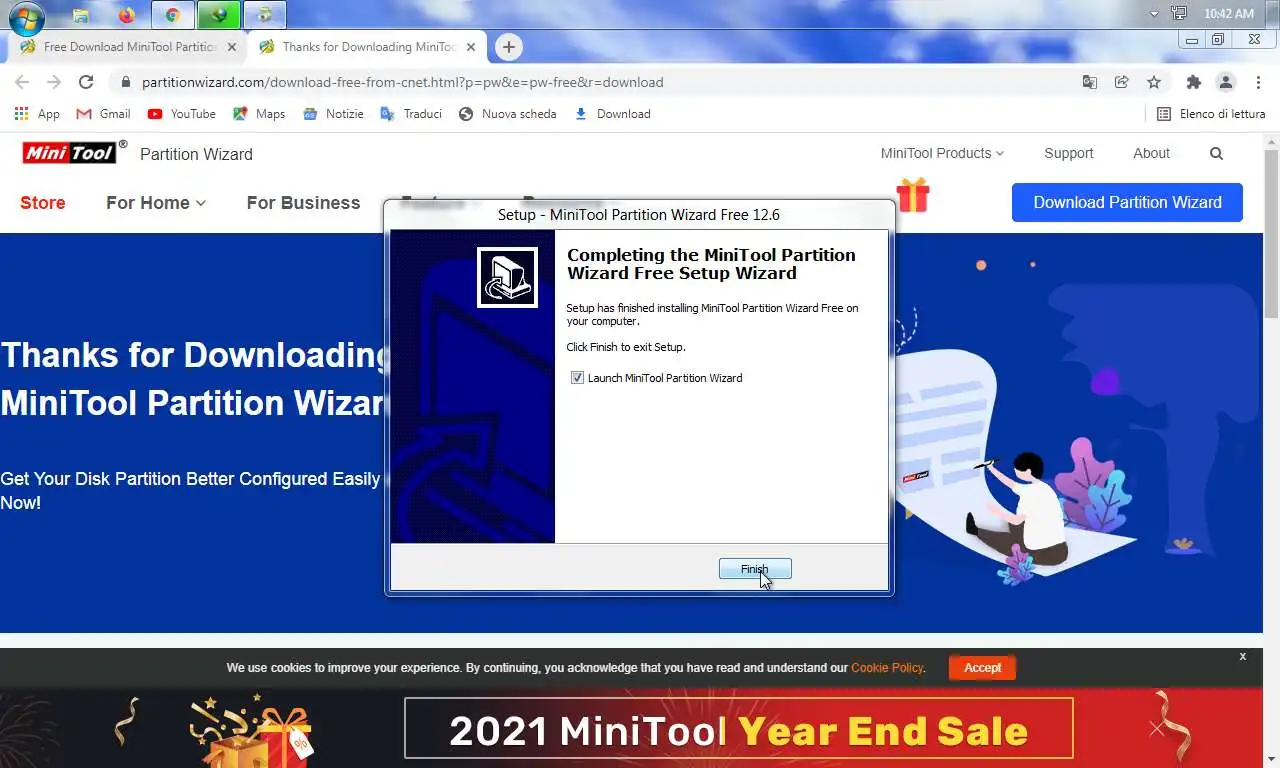
Task: Reload the current page
Action: tap(86, 82)
